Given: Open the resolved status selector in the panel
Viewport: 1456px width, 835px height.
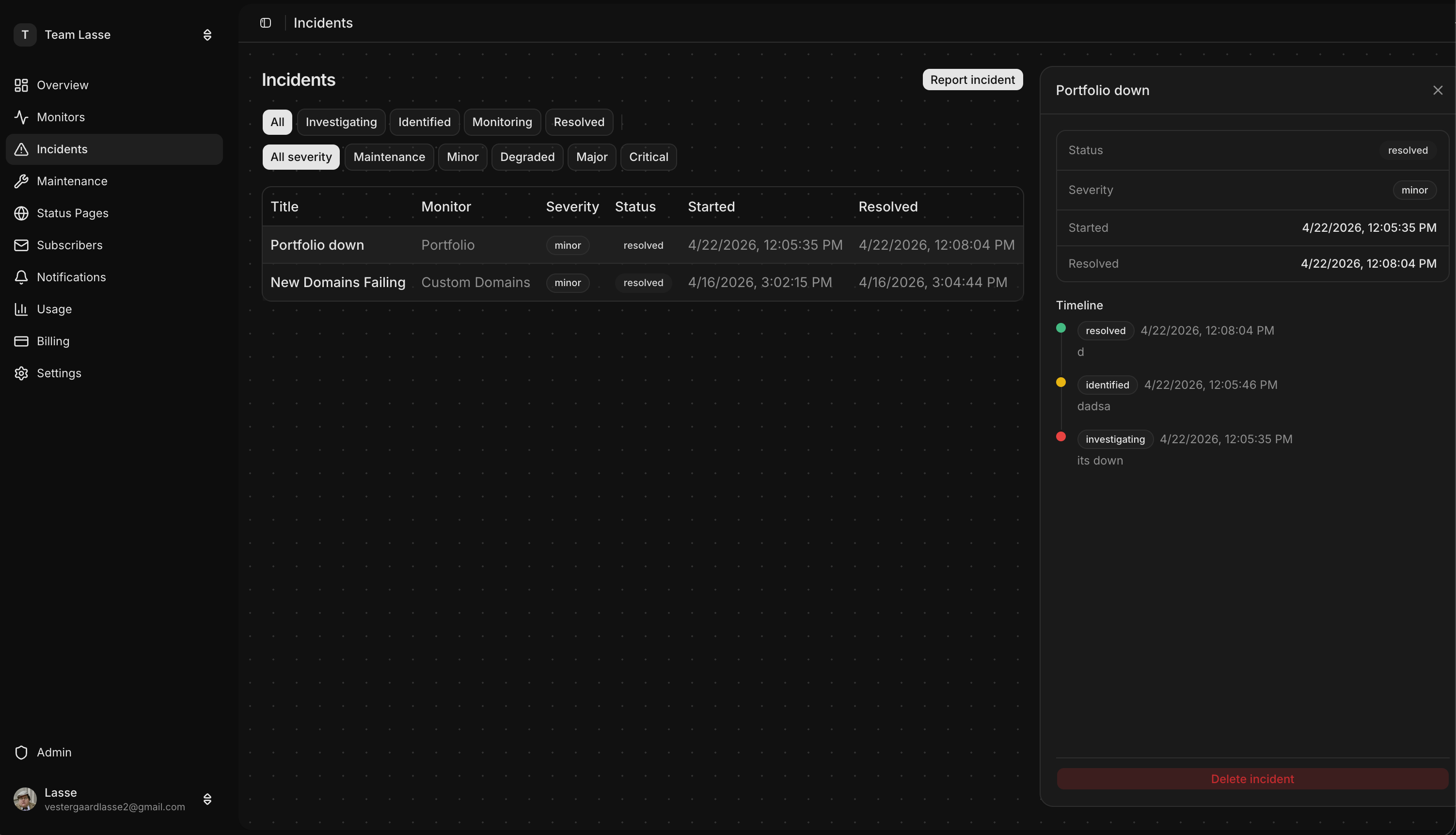Looking at the screenshot, I should pos(1408,150).
